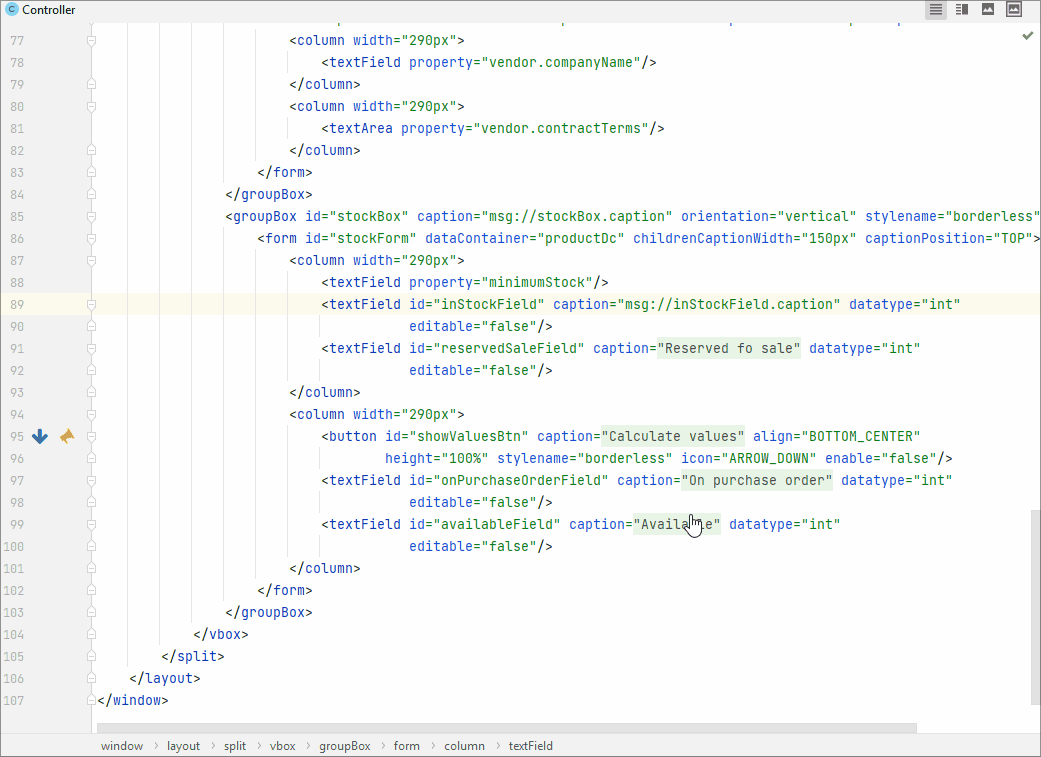Click the horizontal scrollbar at the bottom

[505, 729]
